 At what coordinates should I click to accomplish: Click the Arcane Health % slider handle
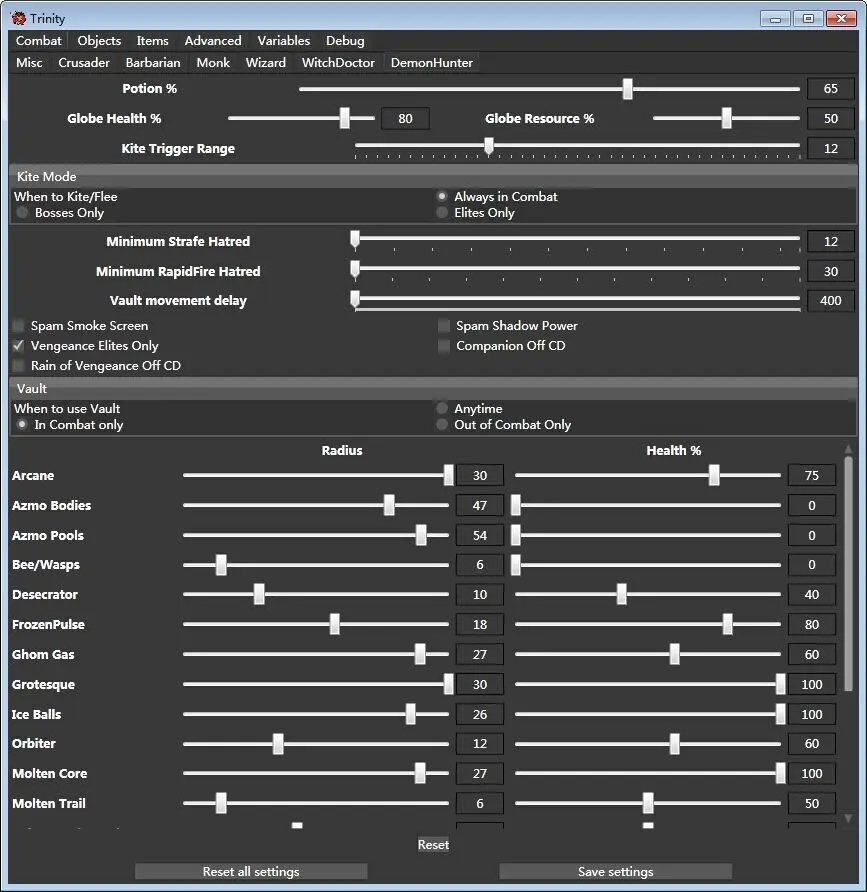(x=714, y=475)
